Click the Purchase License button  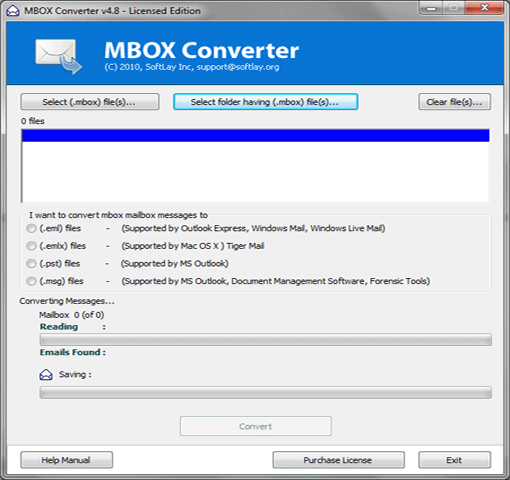(x=338, y=460)
